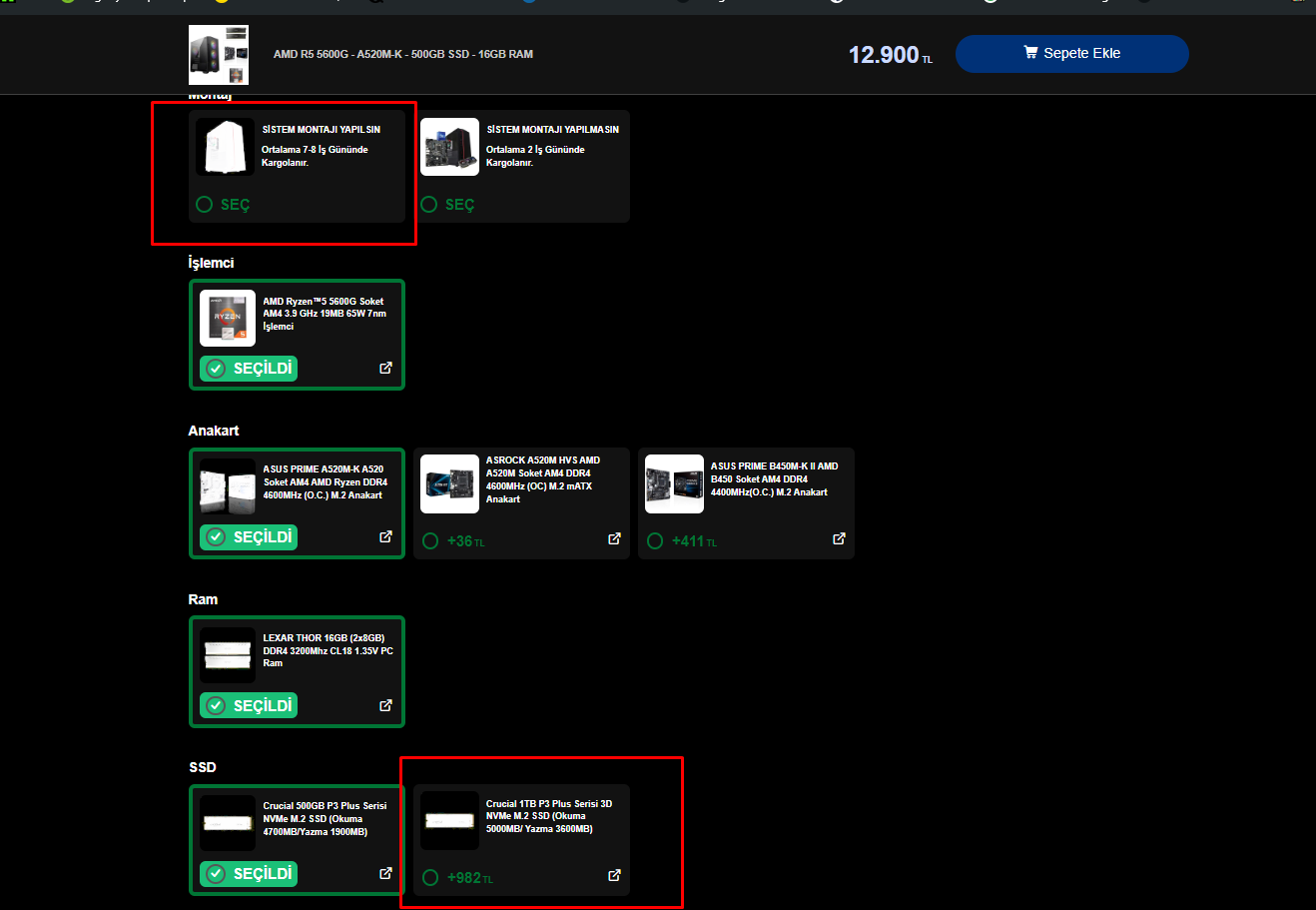Click the SİSTEM MONTAJI YAPILSIN title
1316x910 pixels.
tap(322, 130)
